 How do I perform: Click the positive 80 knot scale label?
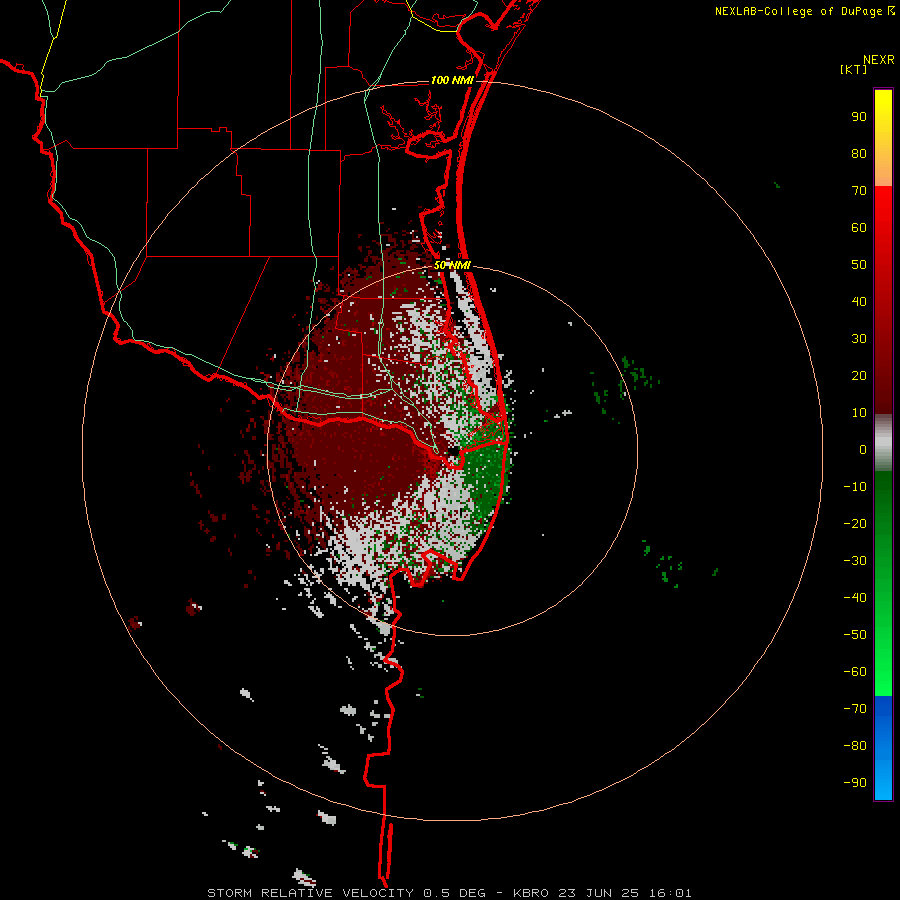pos(859,153)
